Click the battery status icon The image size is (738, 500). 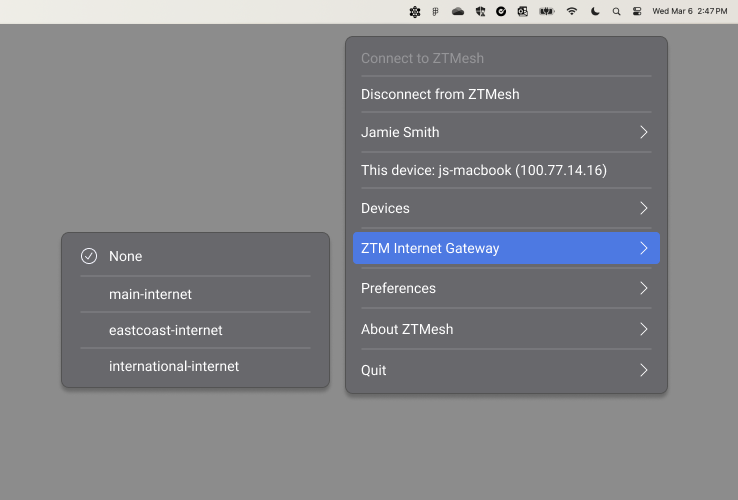[x=547, y=11]
